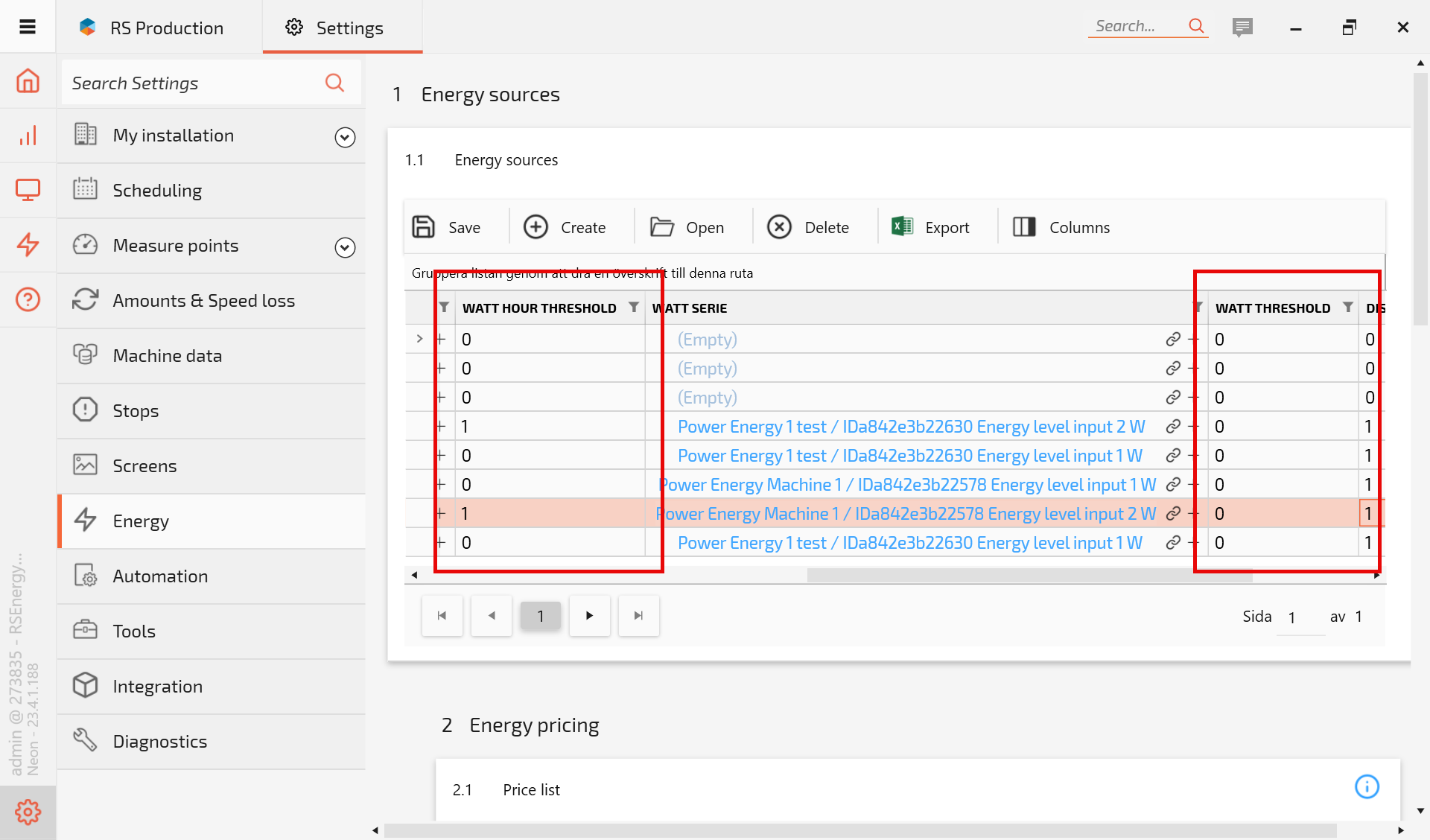This screenshot has height=840, width=1430.
Task: Click the home icon in left rail
Action: point(28,80)
